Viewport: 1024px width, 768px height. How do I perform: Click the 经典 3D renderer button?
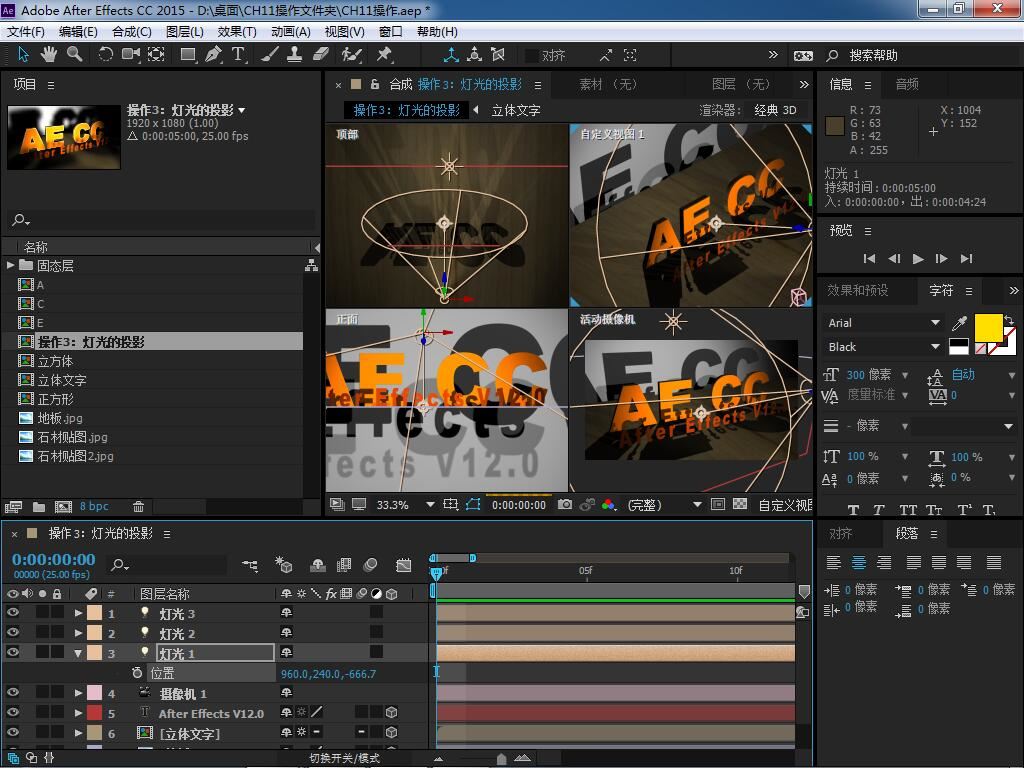tap(775, 110)
